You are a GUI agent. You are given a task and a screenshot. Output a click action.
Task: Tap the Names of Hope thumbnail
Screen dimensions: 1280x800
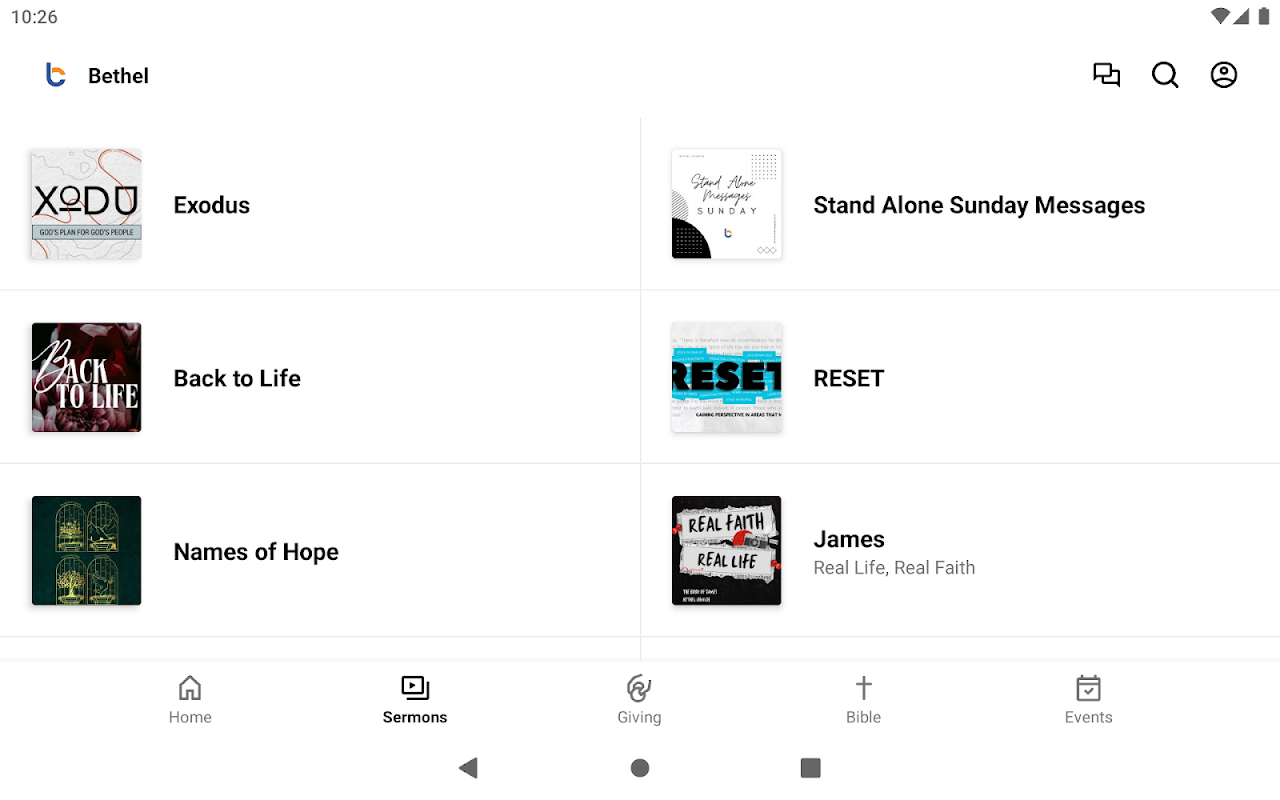click(x=86, y=551)
